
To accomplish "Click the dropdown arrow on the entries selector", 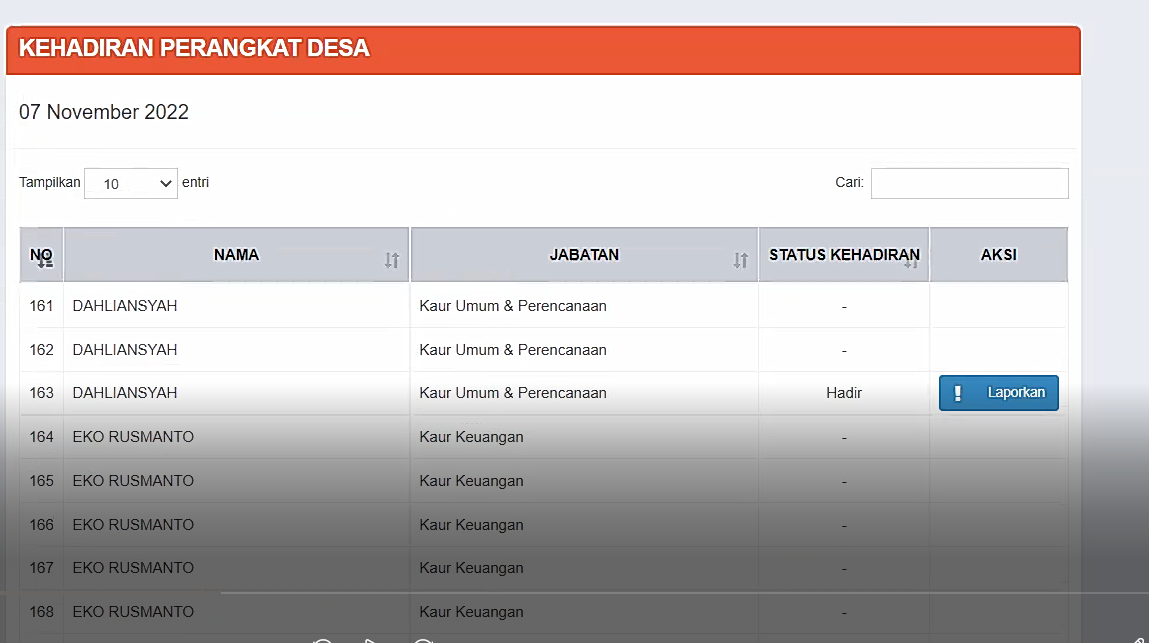I will coord(166,183).
